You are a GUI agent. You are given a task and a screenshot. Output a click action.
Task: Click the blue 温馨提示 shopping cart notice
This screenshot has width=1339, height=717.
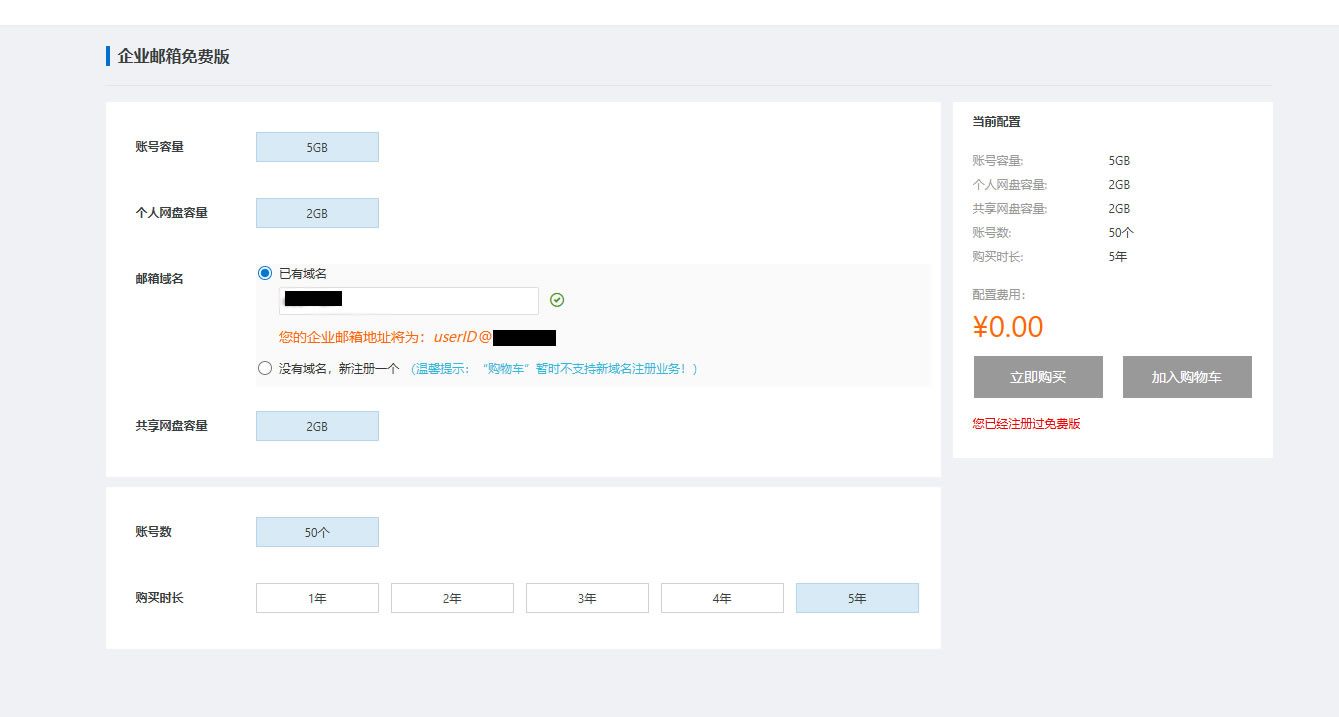pos(553,369)
